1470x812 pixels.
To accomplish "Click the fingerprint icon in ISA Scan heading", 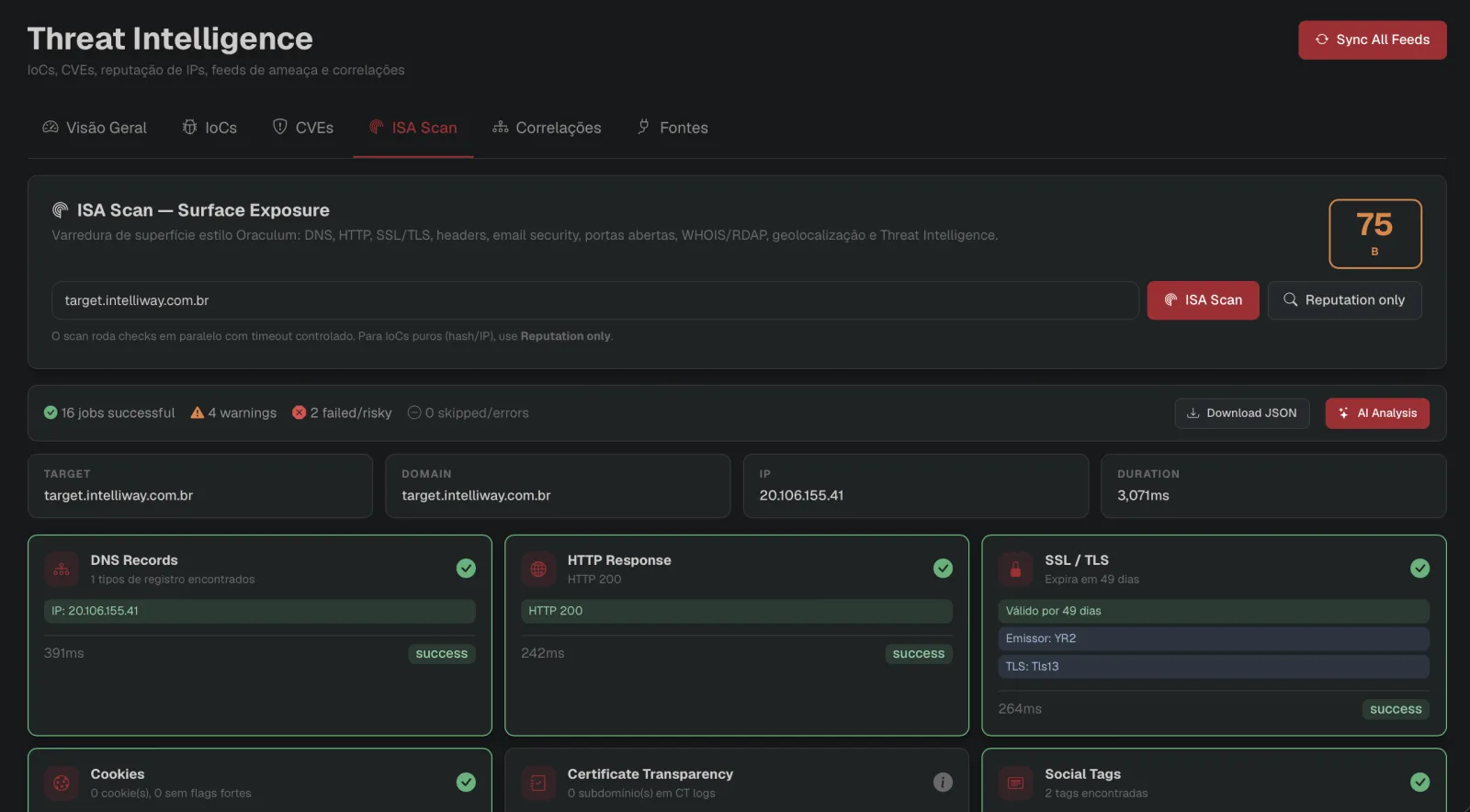I will [x=61, y=210].
